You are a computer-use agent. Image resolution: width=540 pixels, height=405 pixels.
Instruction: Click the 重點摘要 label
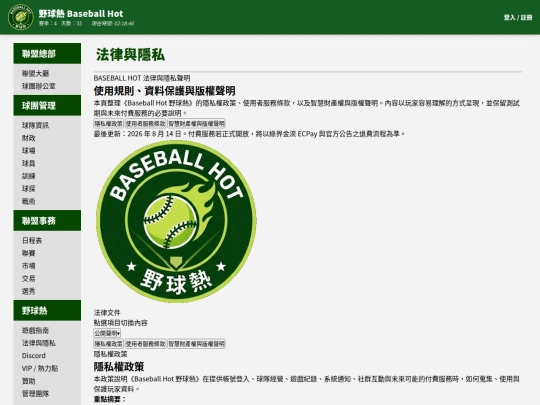tap(110, 399)
